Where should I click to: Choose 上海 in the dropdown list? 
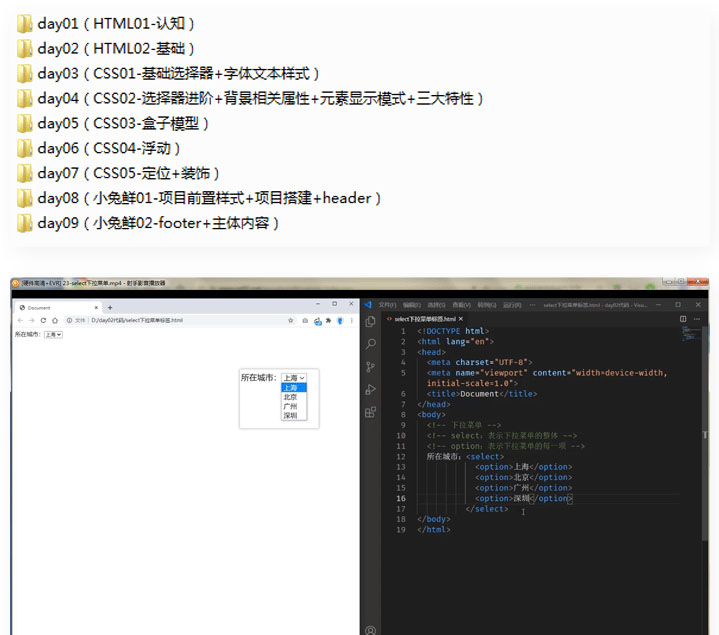pyautogui.click(x=294, y=387)
